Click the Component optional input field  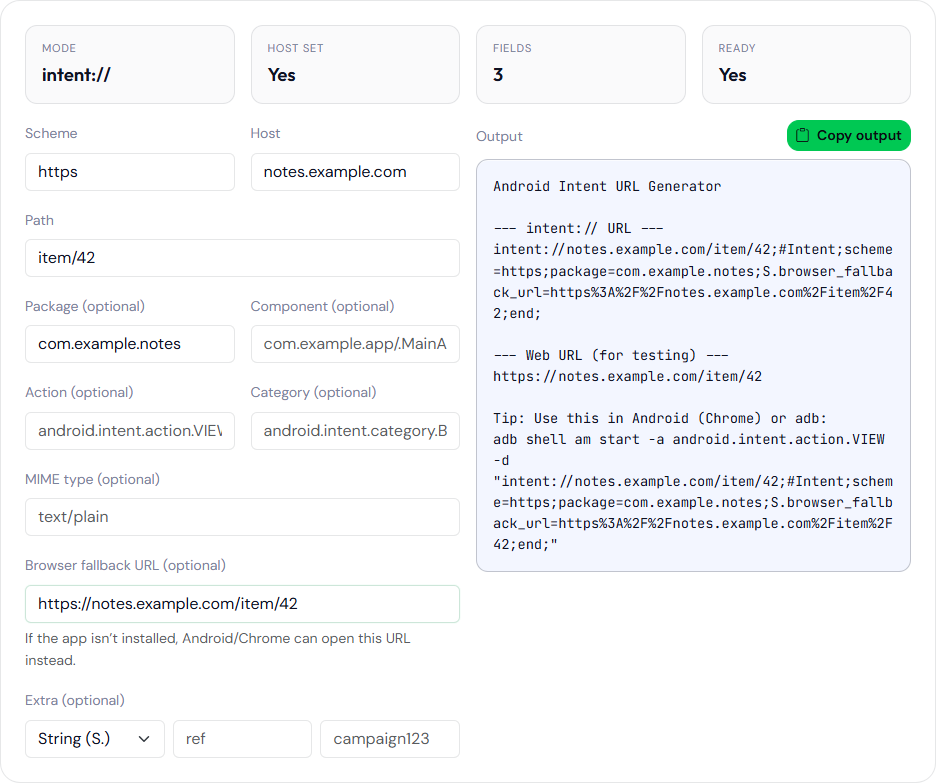point(355,344)
